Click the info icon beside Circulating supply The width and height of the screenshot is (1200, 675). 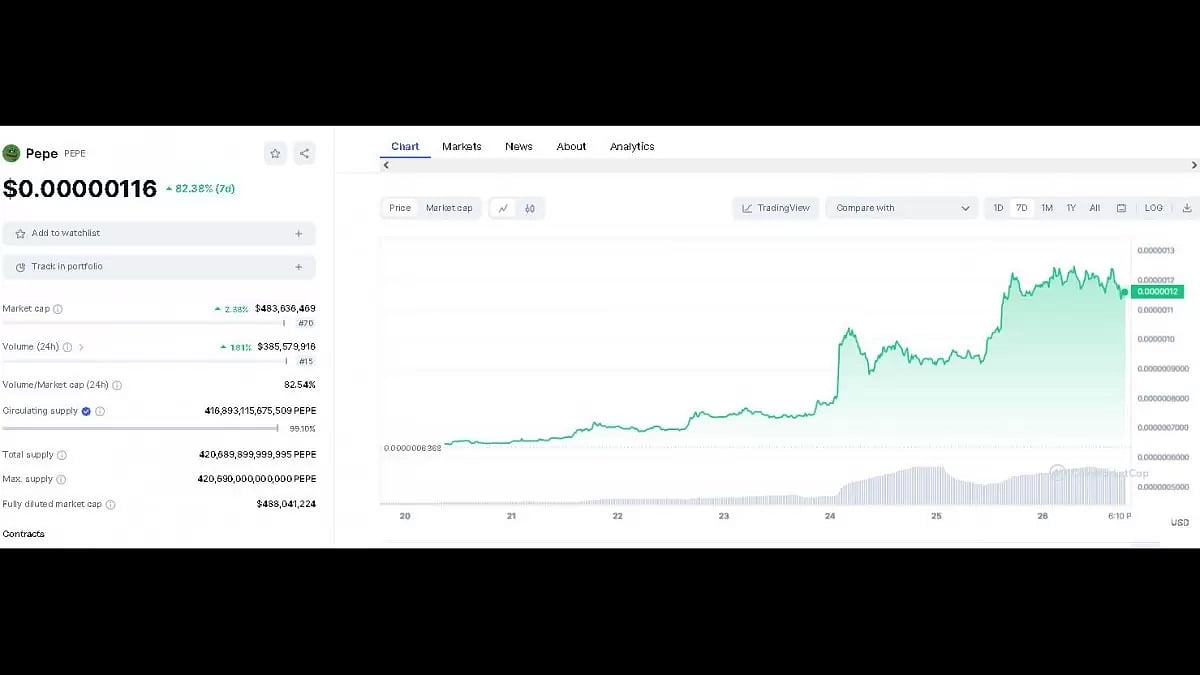click(100, 411)
